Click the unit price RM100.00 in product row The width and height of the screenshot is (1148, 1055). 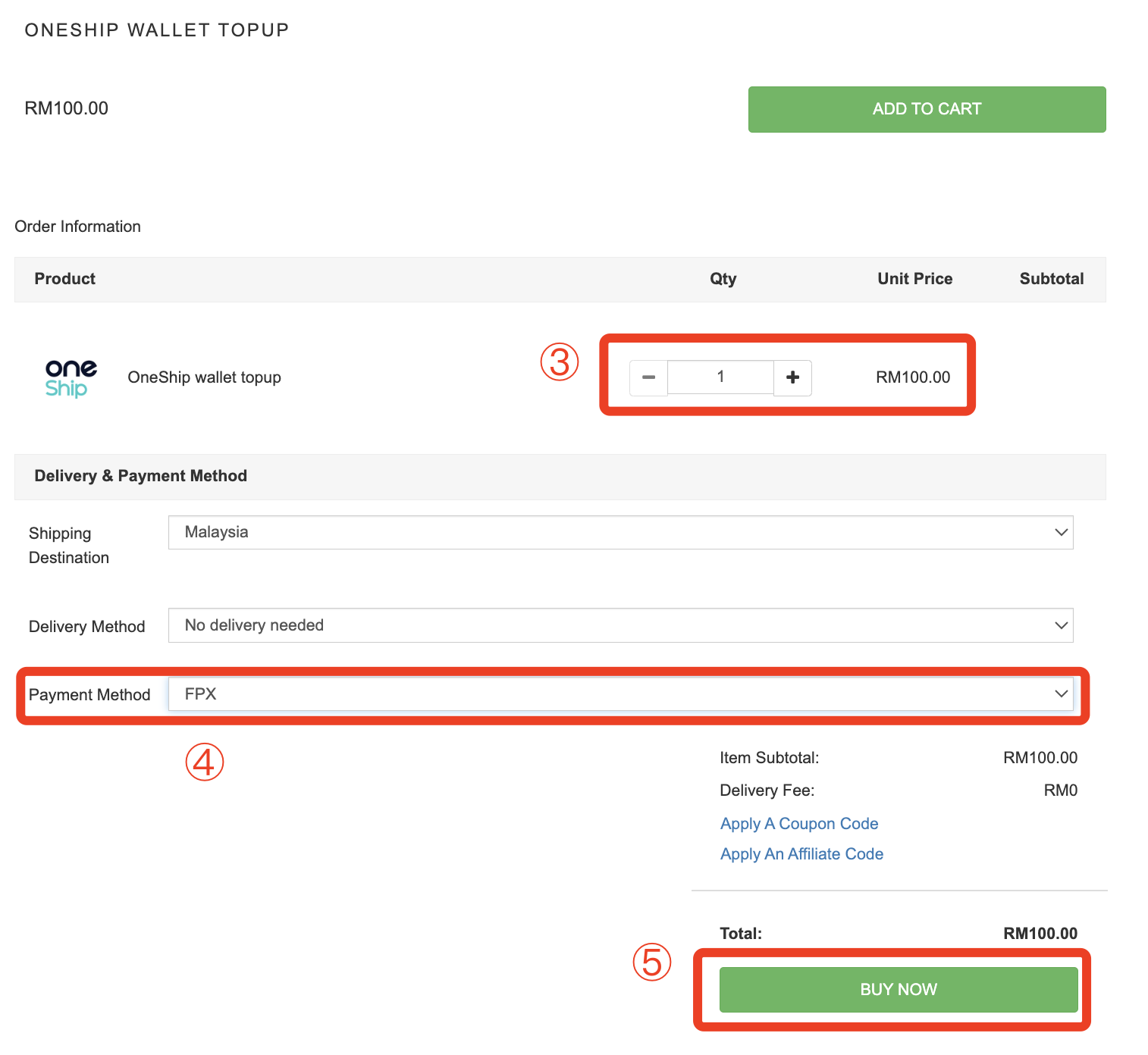coord(913,377)
